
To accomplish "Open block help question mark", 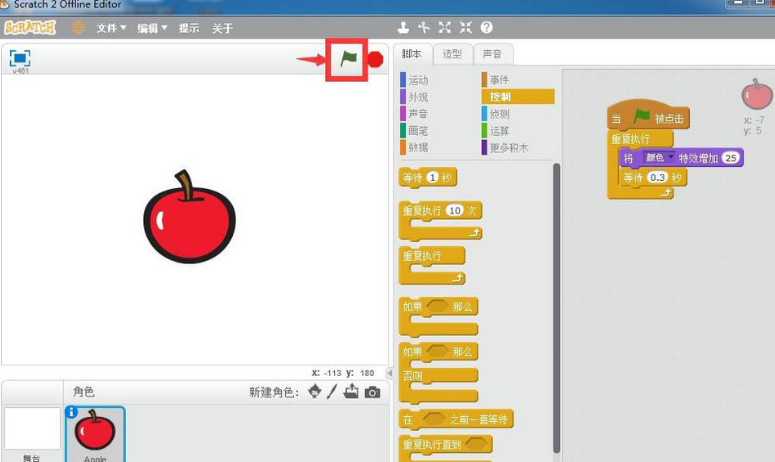I will (x=486, y=28).
